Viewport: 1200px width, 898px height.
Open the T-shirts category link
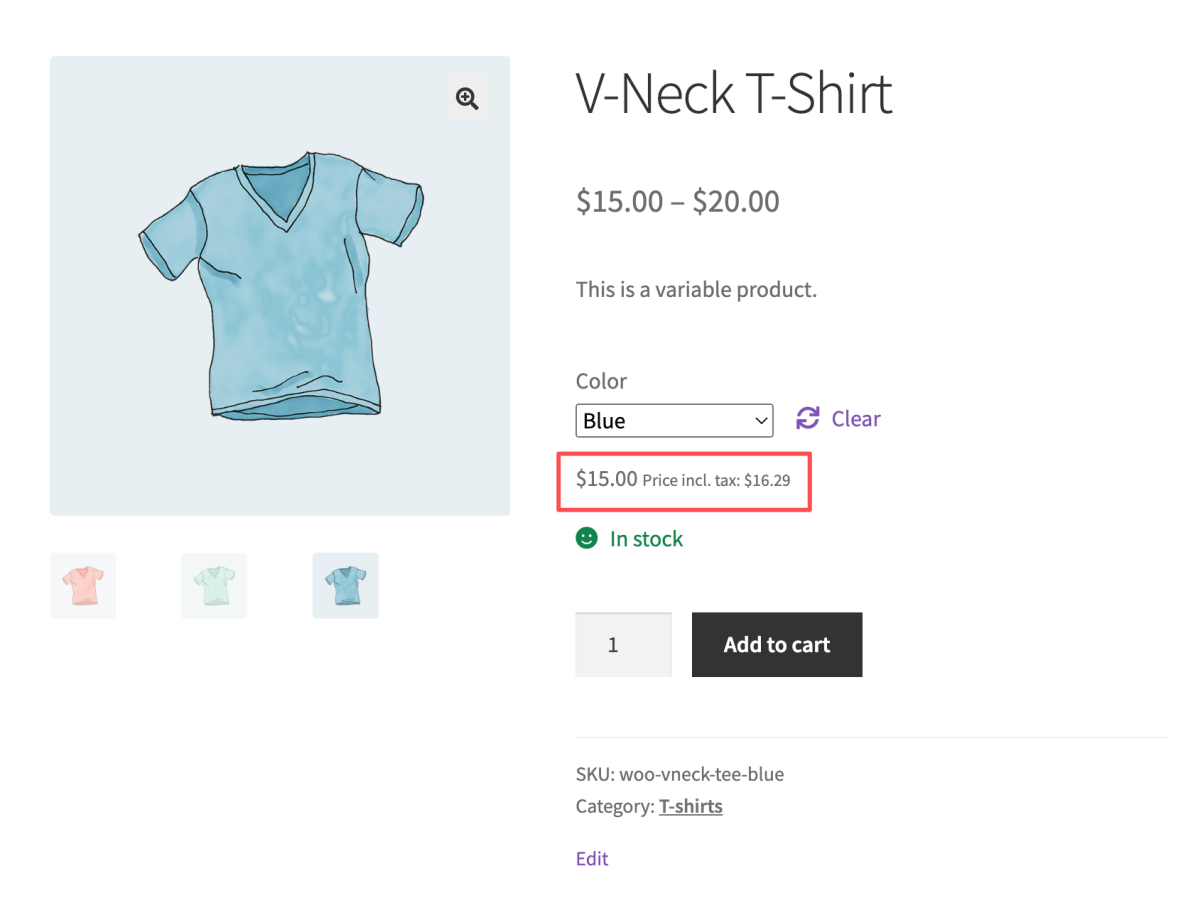click(x=691, y=805)
